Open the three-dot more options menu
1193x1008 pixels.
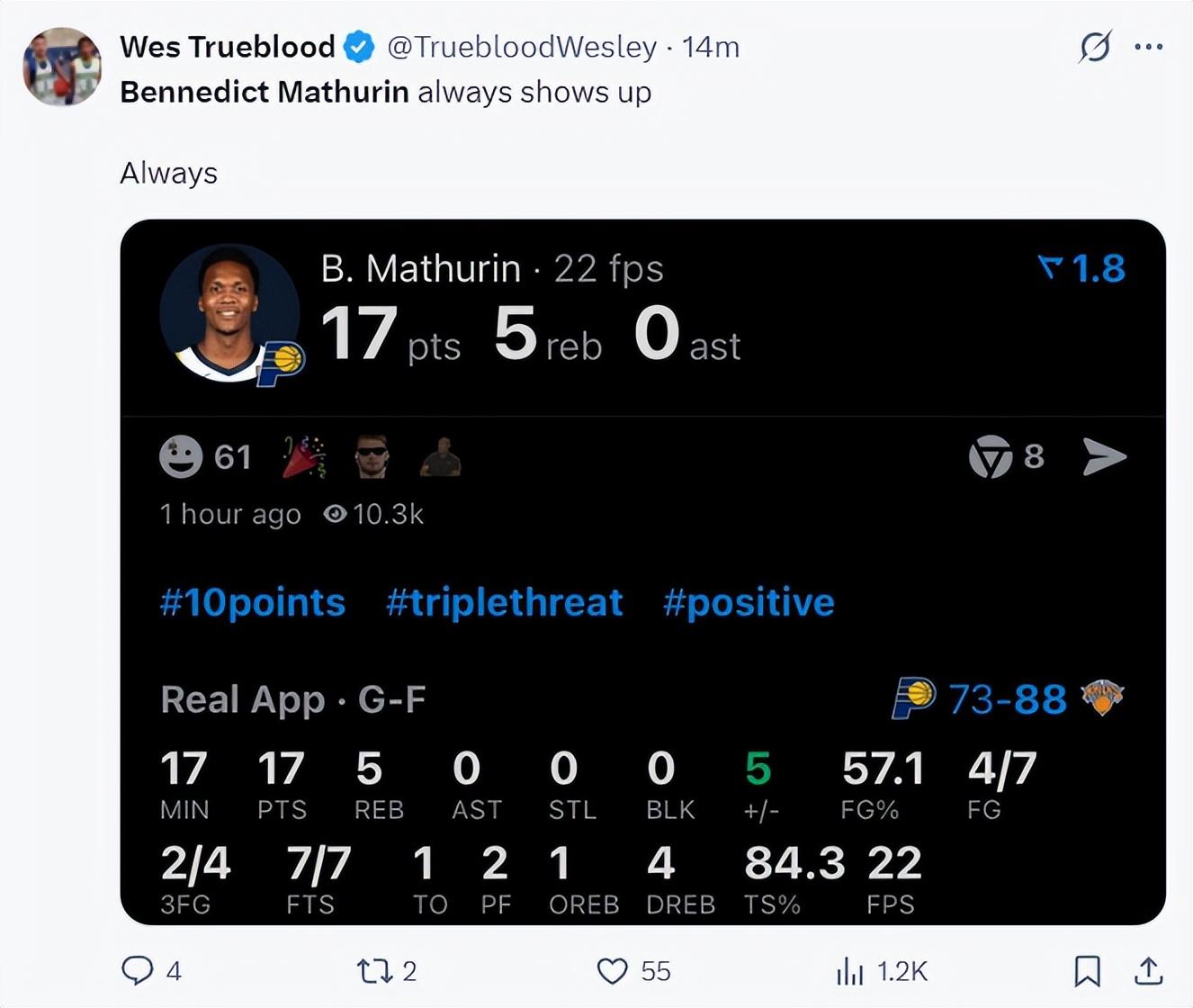(1148, 47)
